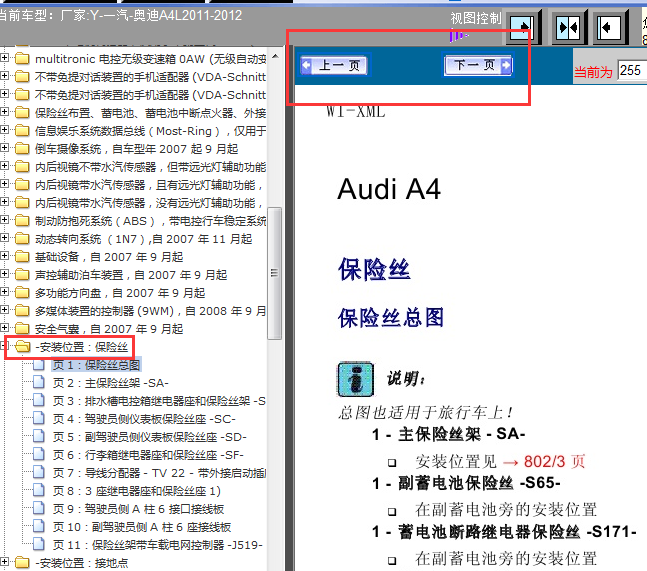Image resolution: width=647 pixels, height=571 pixels.
Task: Click the 副蓄电池保险丝 -S65- entry
Action: click(479, 483)
